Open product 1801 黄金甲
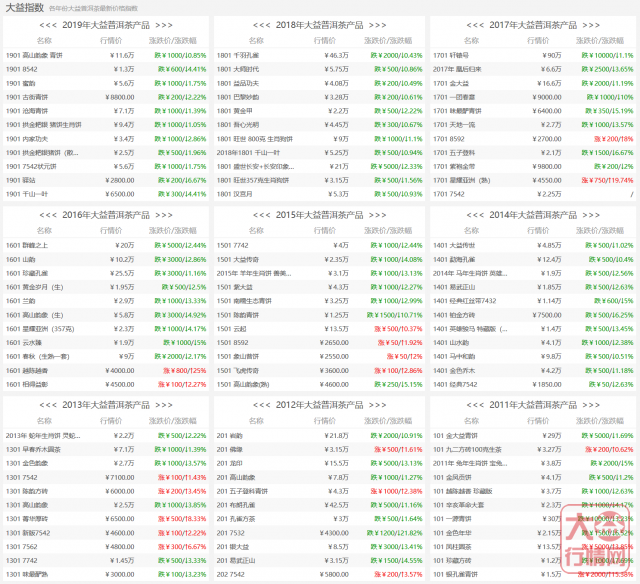 click(235, 111)
